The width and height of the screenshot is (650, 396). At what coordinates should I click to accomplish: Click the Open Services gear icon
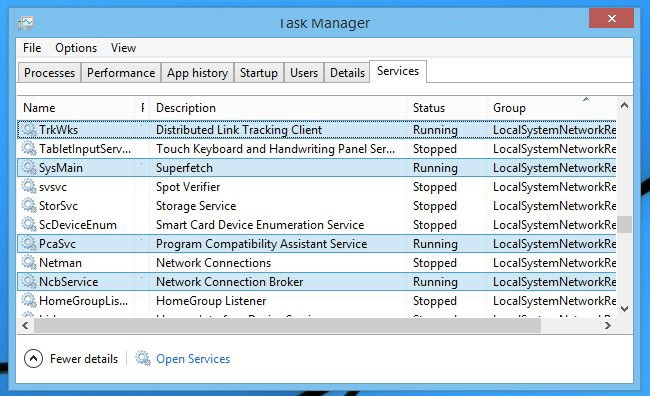[143, 358]
